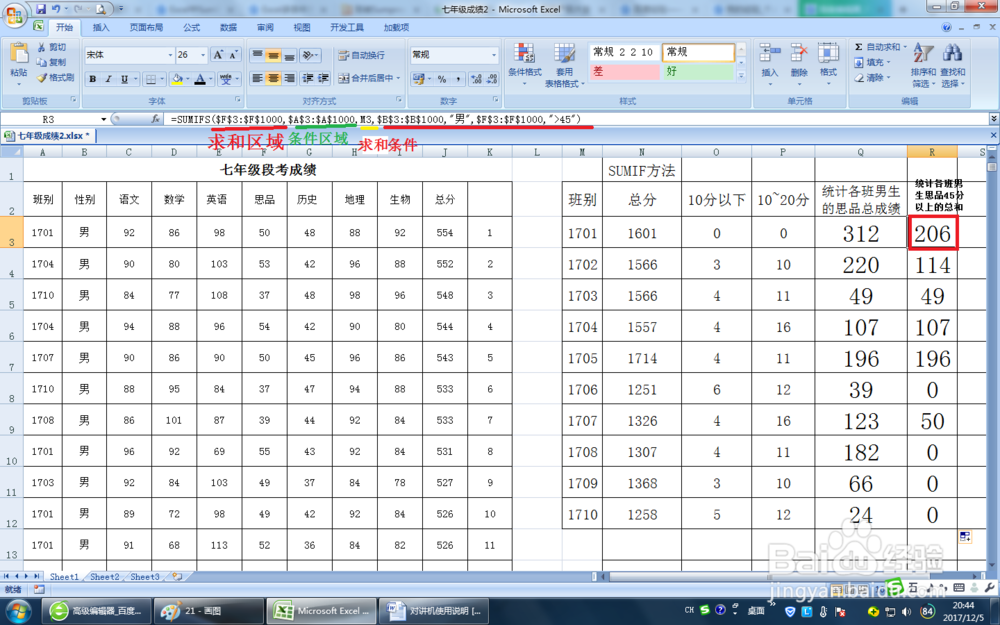Toggle bottom vertical alignment
This screenshot has height=625, width=1000.
tap(289, 55)
